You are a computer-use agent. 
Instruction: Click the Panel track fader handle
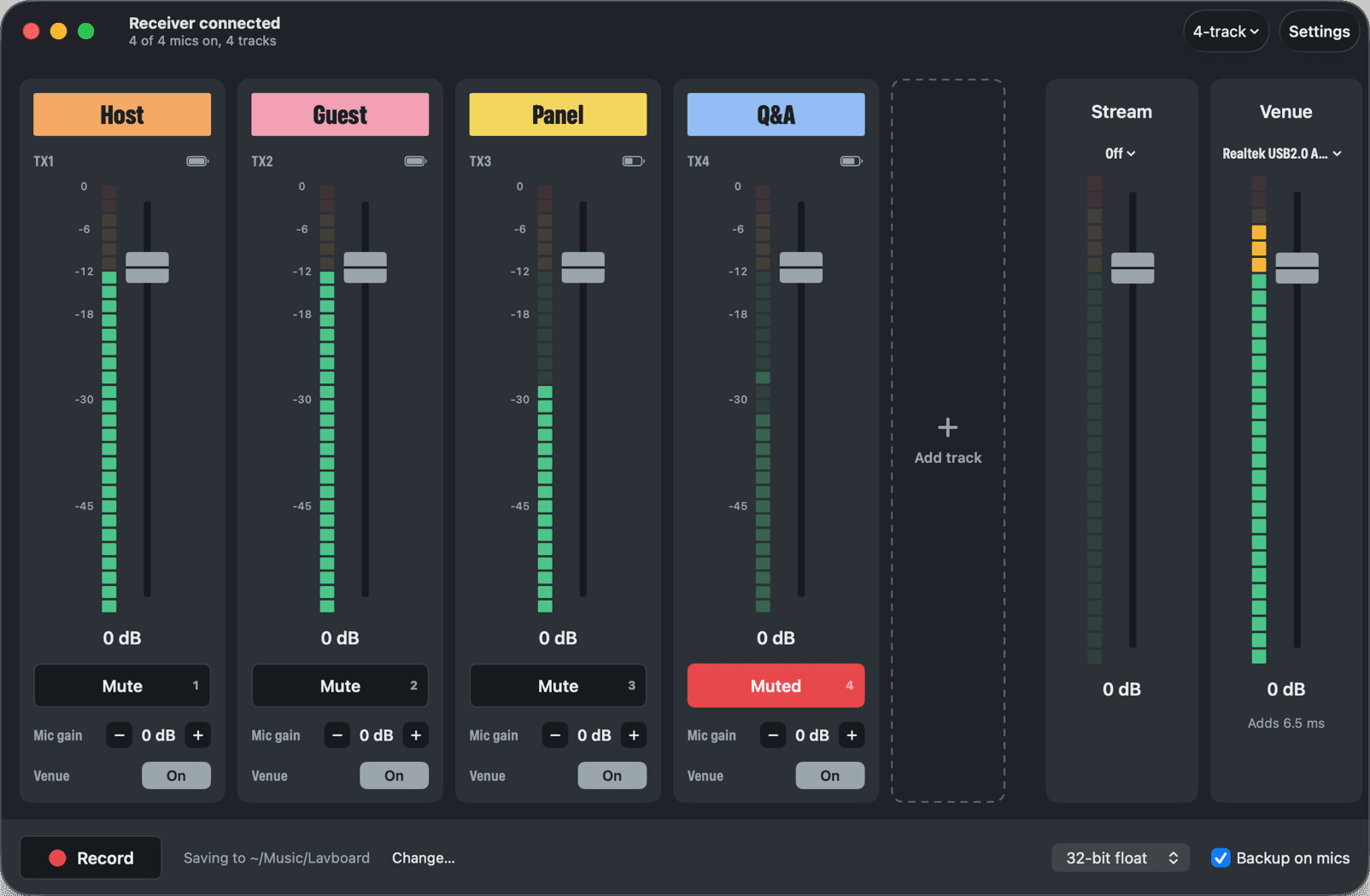pos(583,267)
